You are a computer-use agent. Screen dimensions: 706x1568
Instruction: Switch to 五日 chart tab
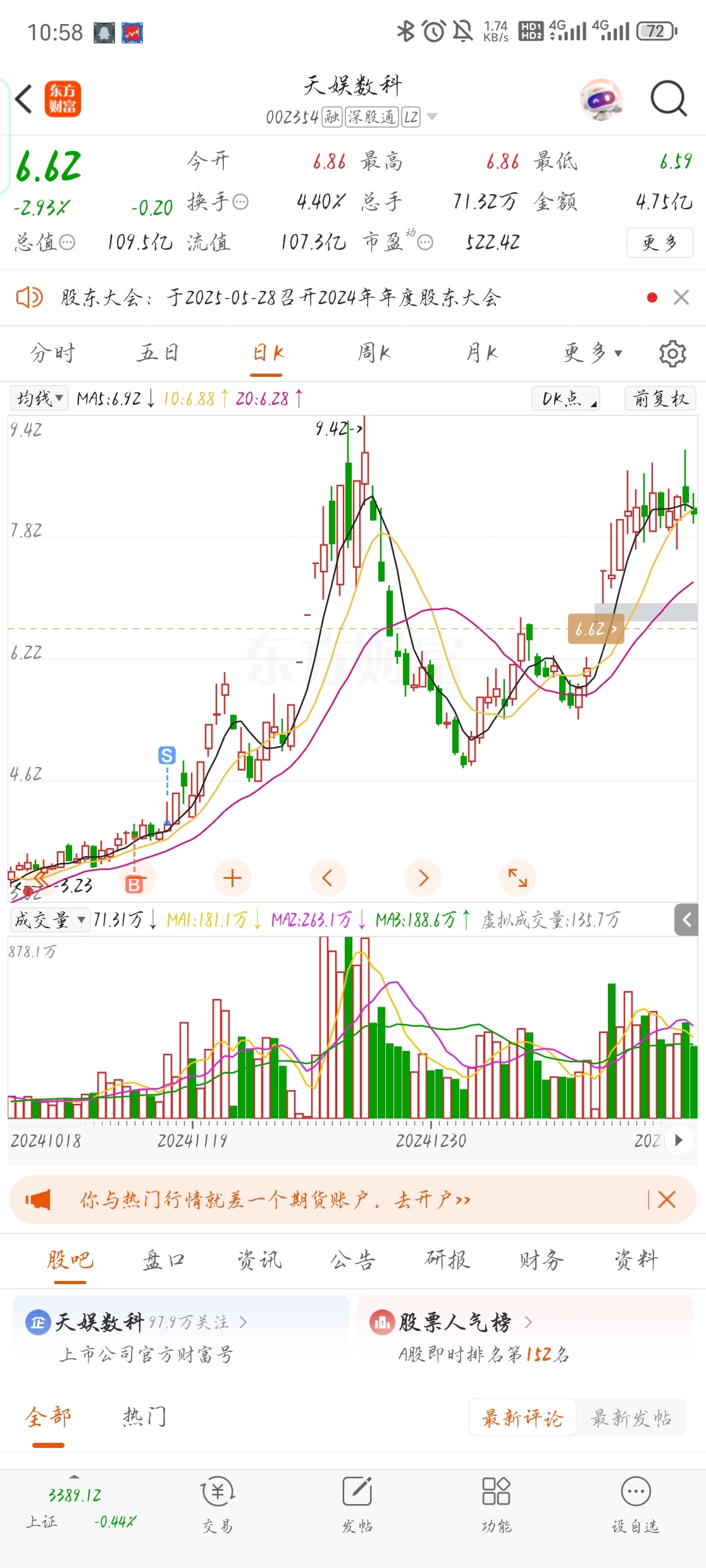(x=158, y=353)
